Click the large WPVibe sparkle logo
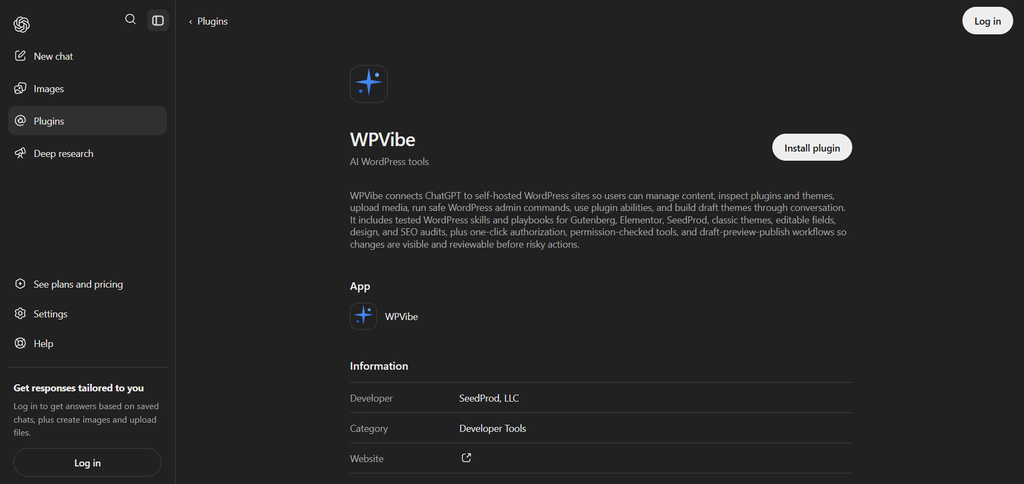Viewport: 1024px width, 484px height. [369, 84]
